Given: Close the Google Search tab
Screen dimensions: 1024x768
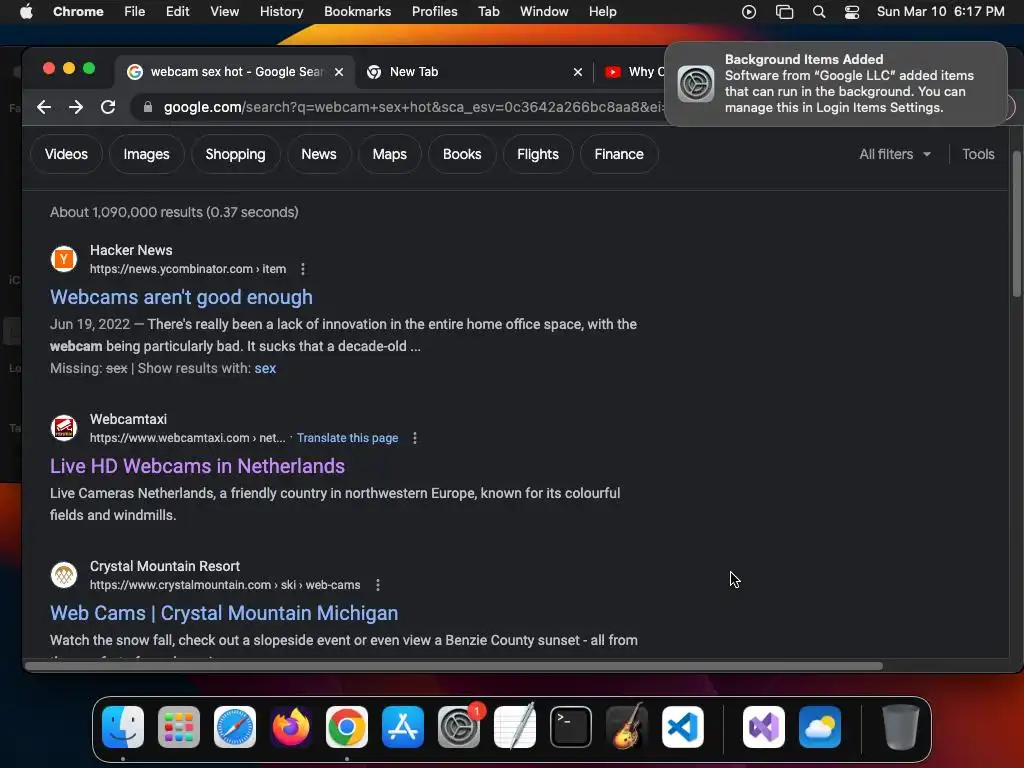Looking at the screenshot, I should coord(339,72).
